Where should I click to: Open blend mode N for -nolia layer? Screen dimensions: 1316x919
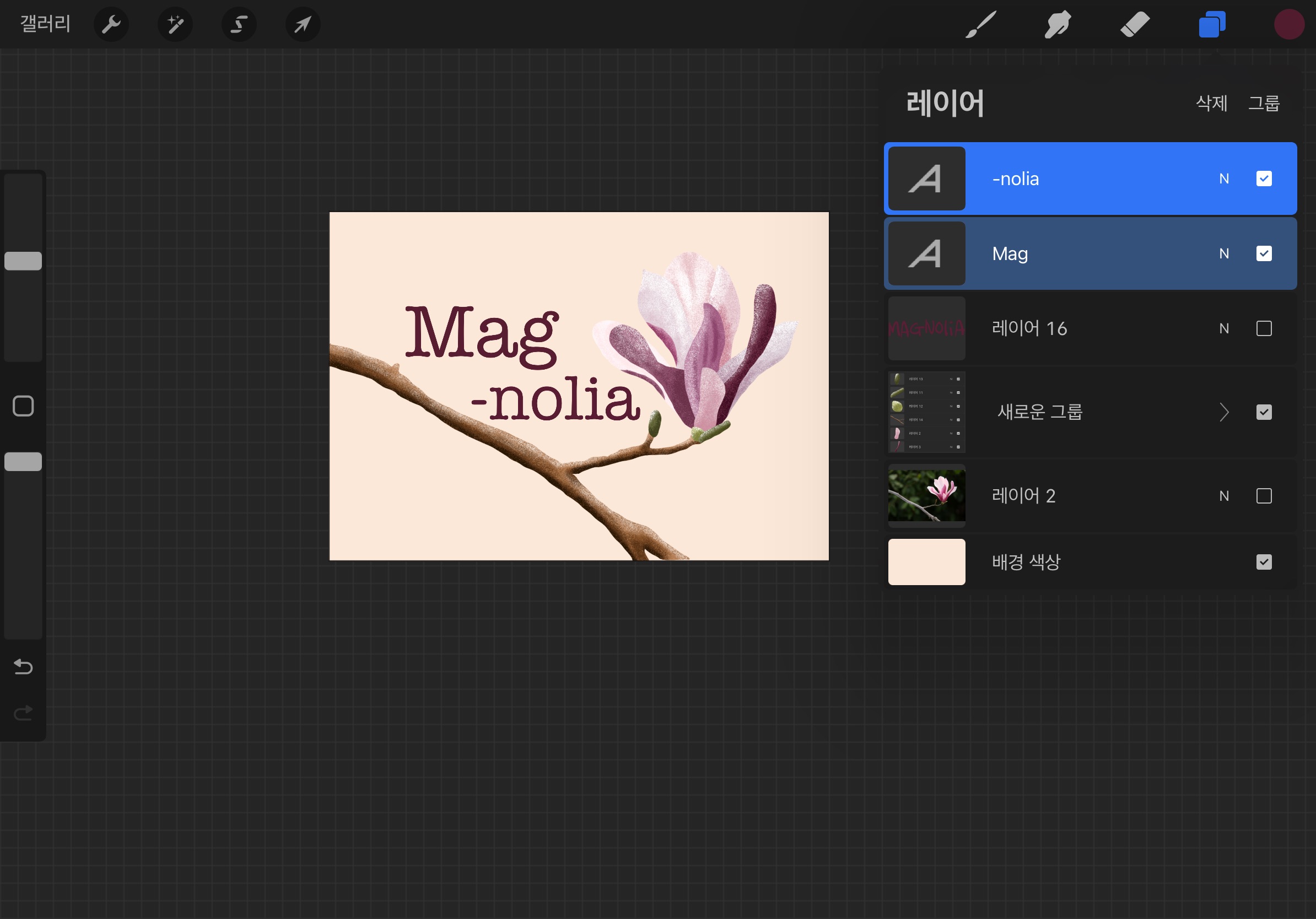[1224, 179]
